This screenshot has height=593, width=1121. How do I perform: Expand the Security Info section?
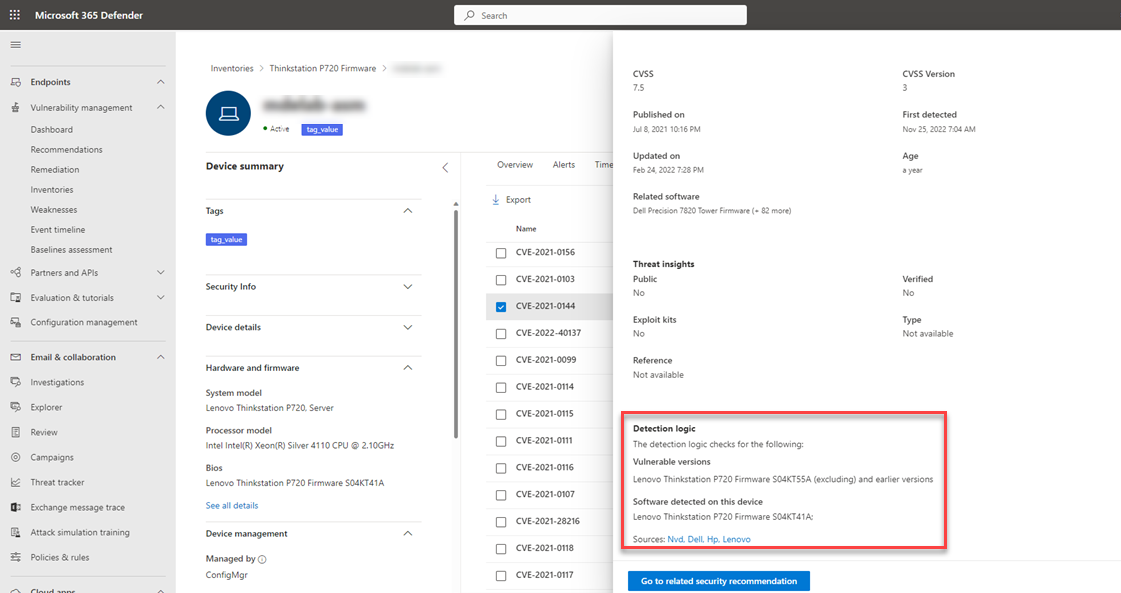pos(407,287)
